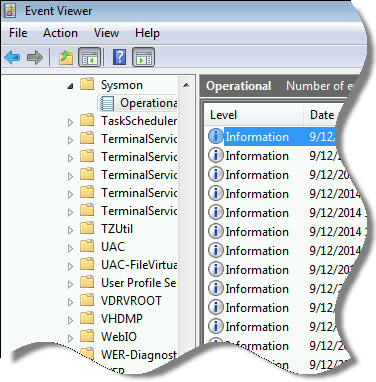Click the Event Viewer title bar icon
The height and width of the screenshot is (382, 376).
coord(10,10)
